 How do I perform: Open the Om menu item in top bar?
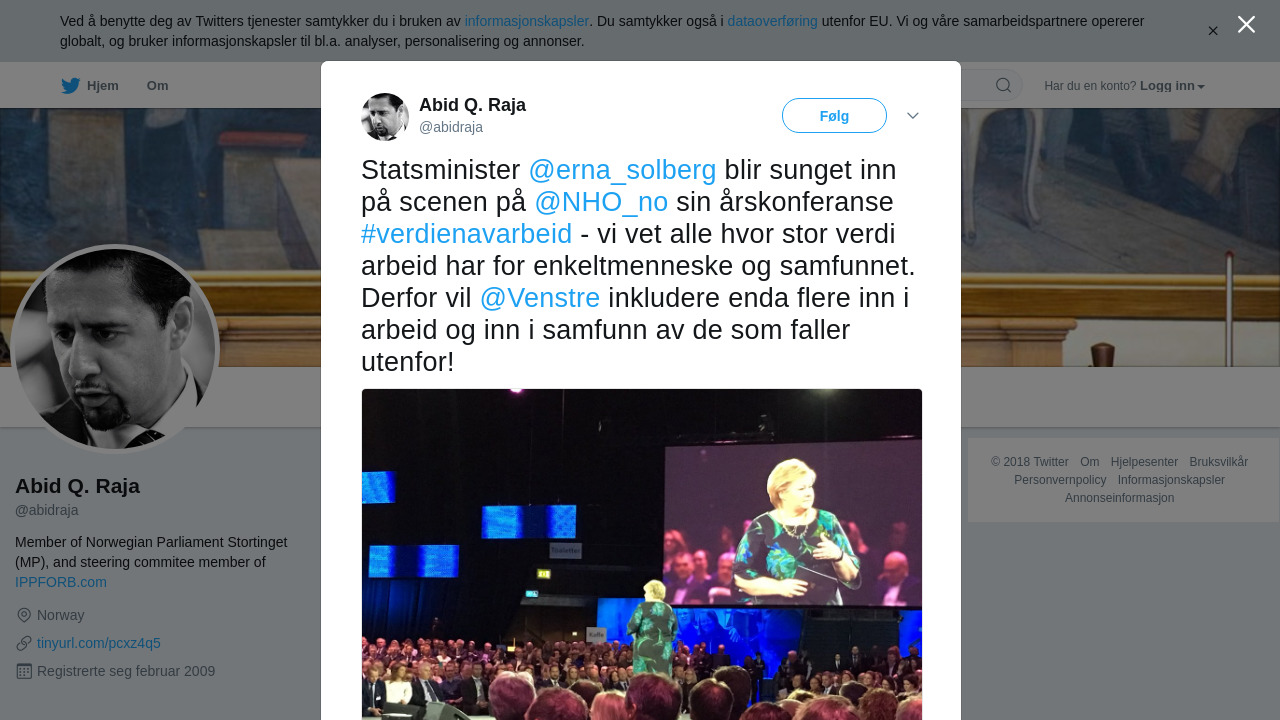158,86
